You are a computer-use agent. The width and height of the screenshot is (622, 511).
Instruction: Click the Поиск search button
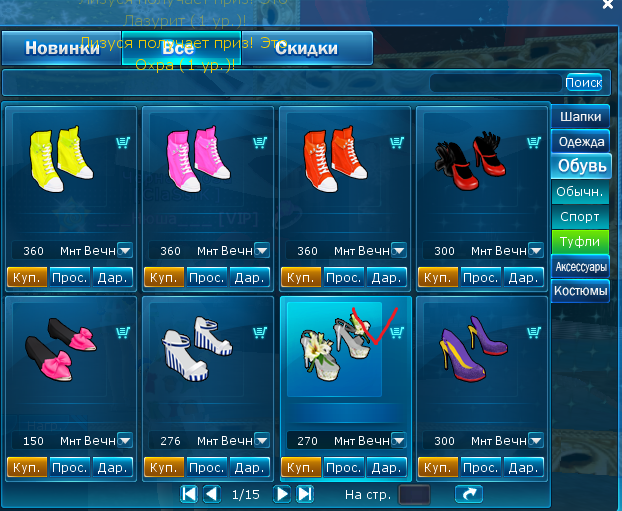584,83
